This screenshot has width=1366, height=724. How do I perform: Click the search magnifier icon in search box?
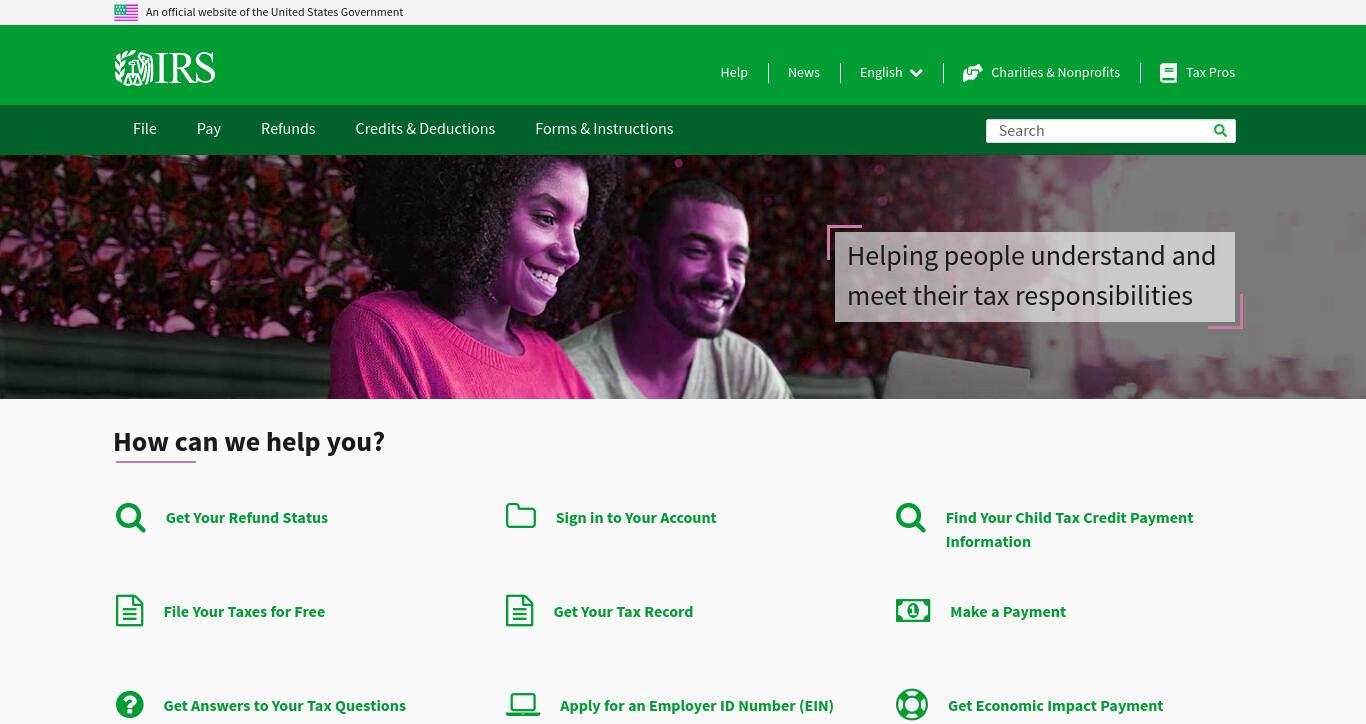tap(1220, 130)
